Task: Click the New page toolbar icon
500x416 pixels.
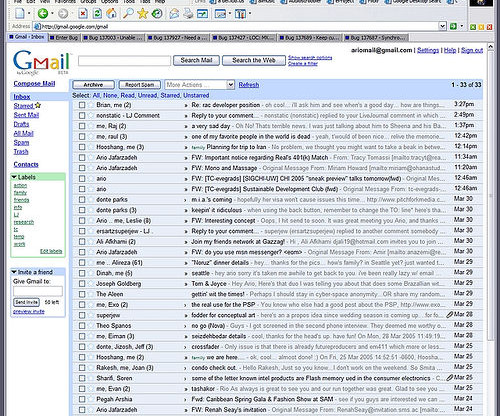Action: click(20, 14)
